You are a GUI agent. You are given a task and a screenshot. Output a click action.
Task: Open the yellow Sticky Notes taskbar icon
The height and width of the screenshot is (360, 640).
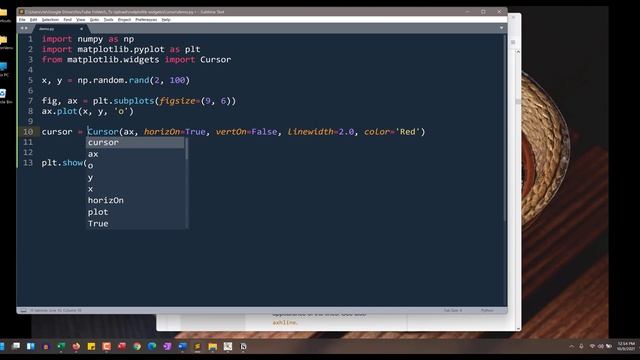(x=91, y=347)
